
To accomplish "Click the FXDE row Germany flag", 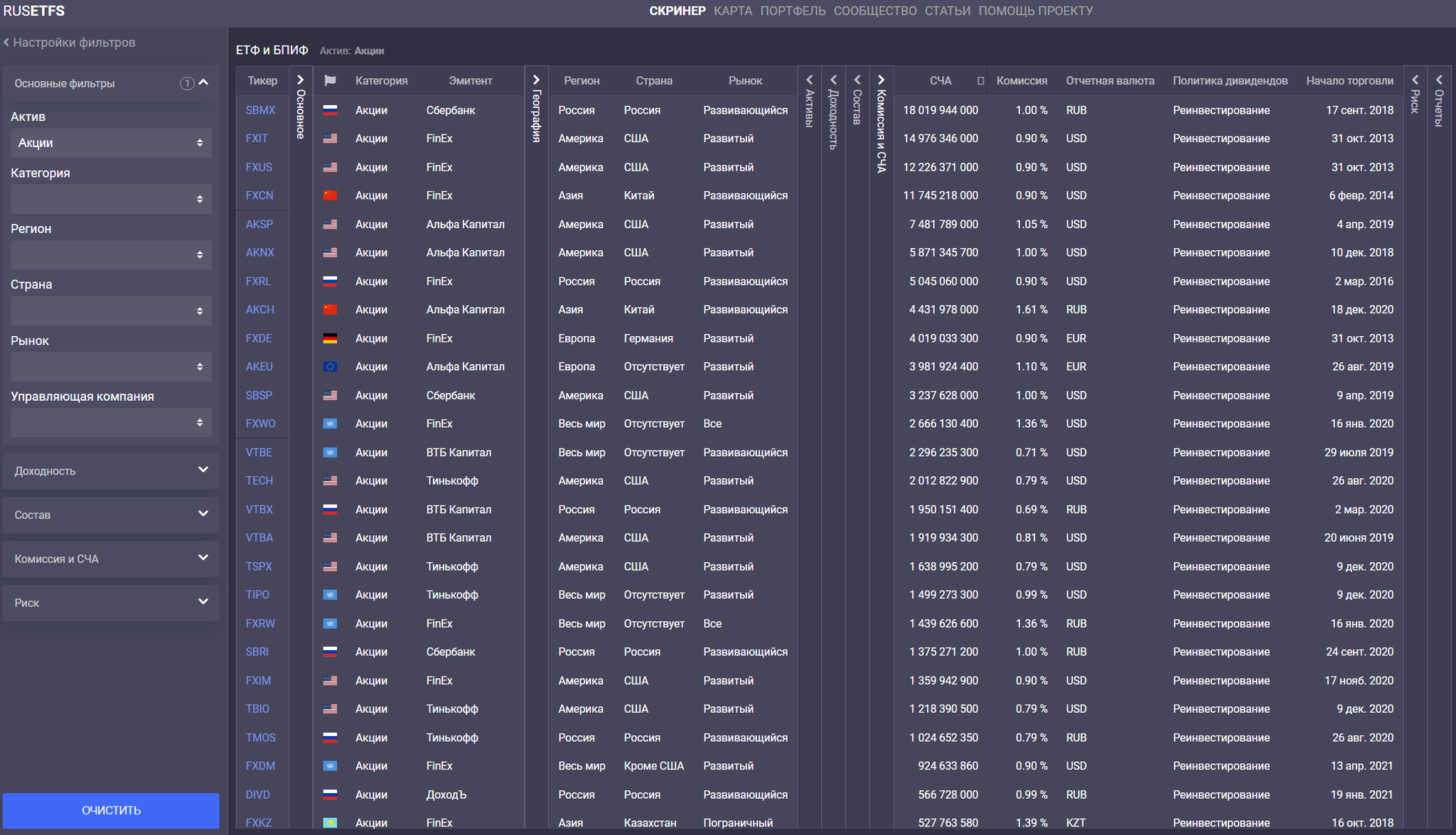I will 330,338.
